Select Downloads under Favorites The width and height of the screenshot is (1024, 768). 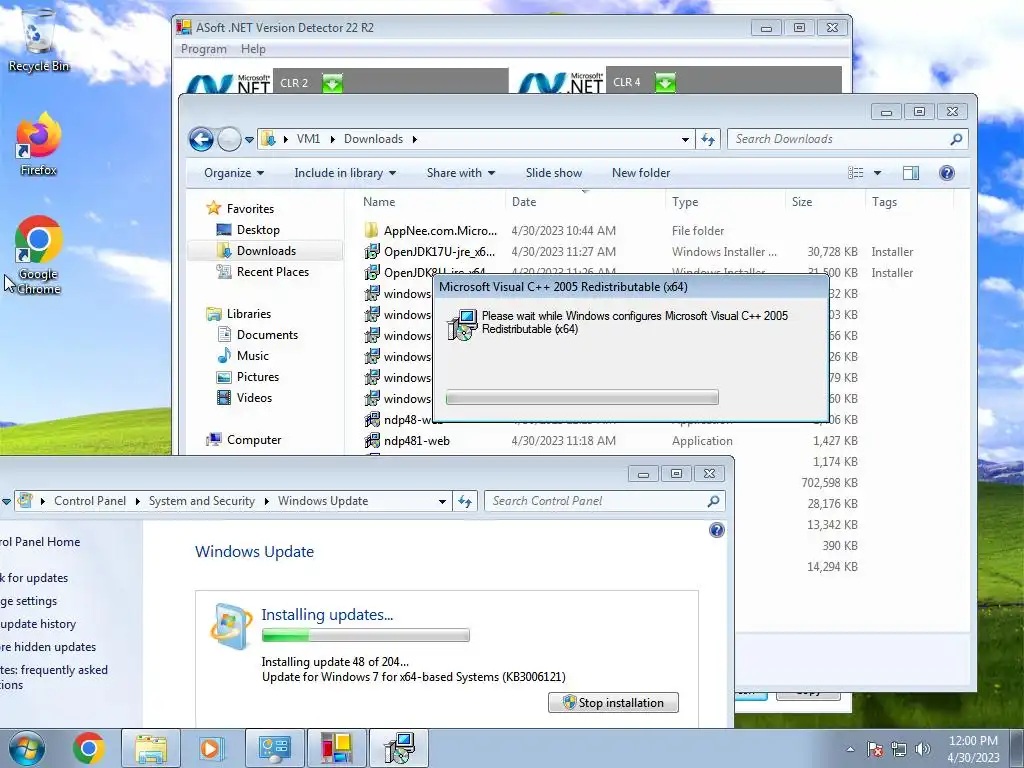[x=266, y=251]
